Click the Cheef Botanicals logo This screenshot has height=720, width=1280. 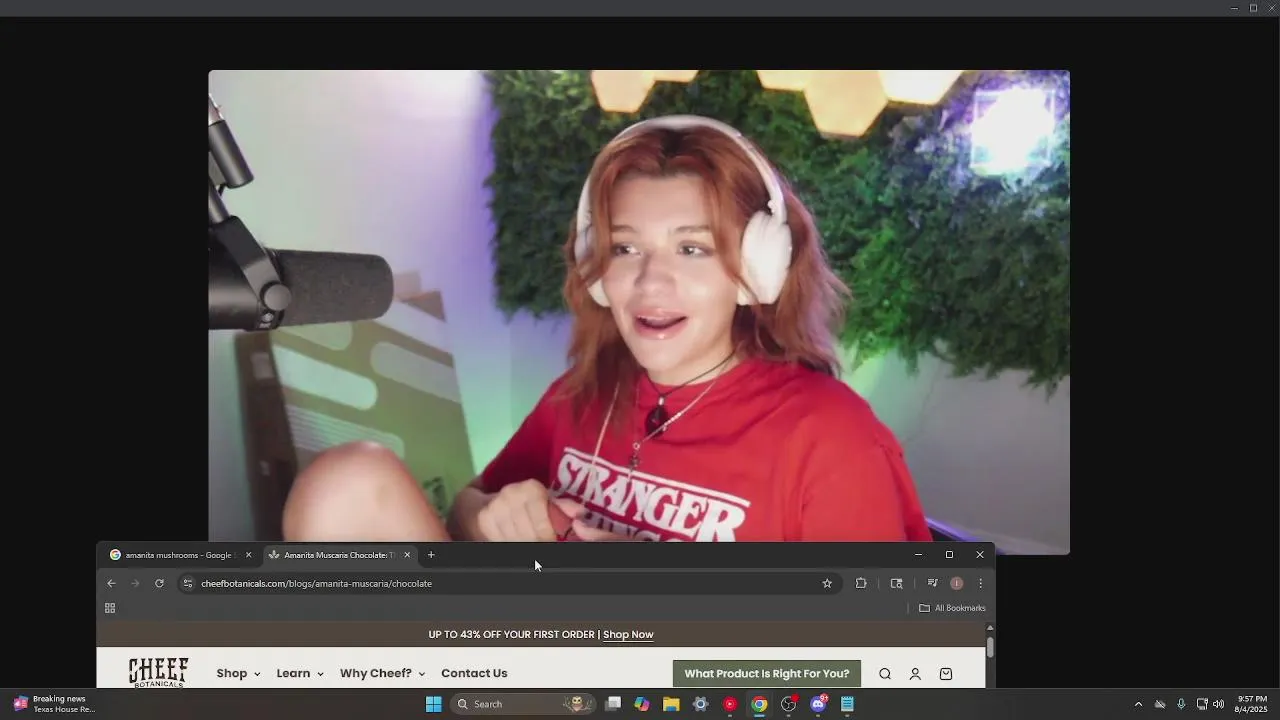158,672
